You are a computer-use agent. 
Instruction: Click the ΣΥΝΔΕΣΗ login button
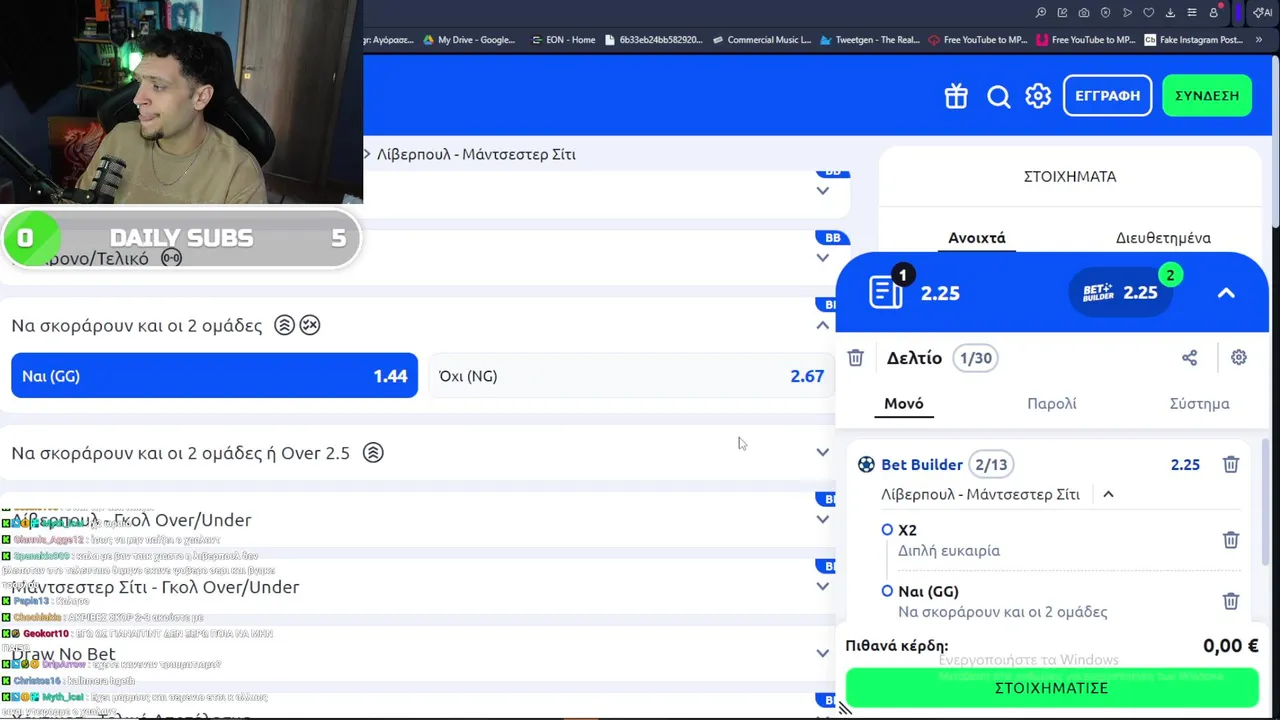click(x=1207, y=96)
